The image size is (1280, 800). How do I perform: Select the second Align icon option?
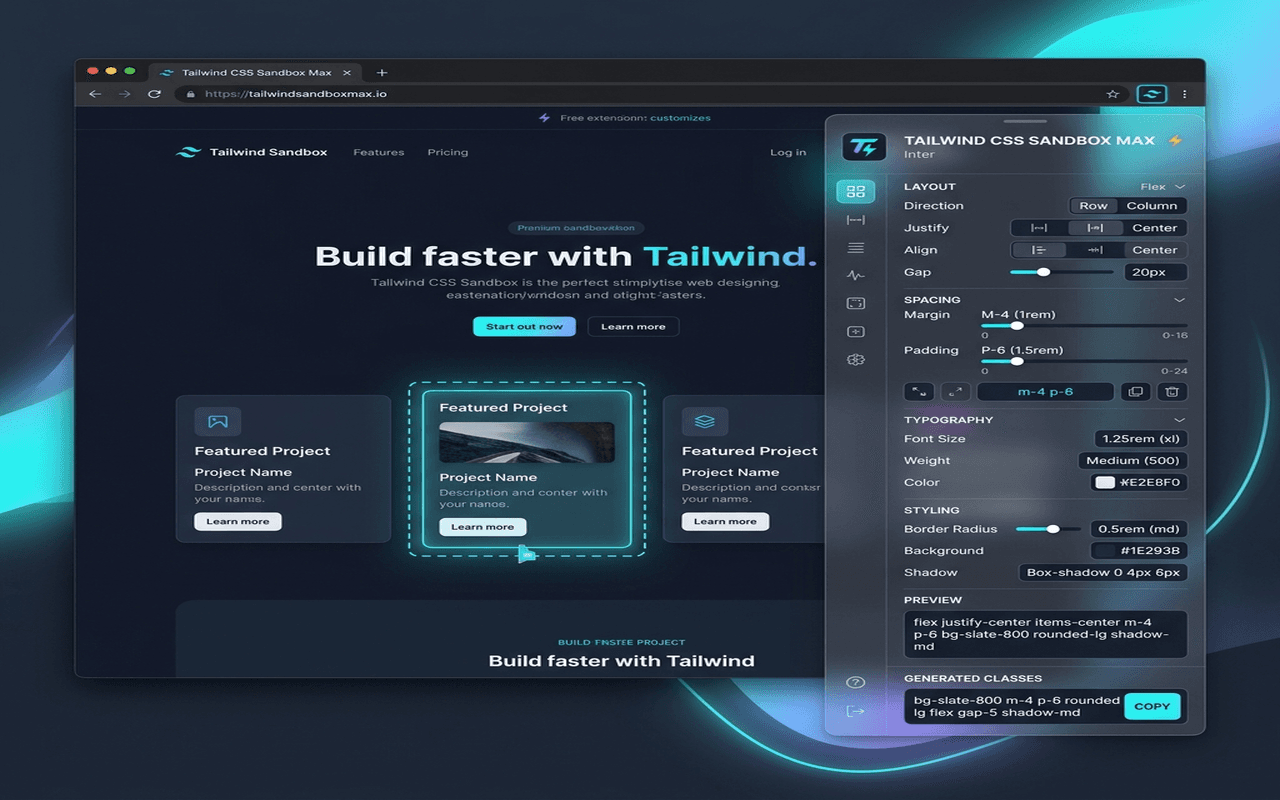coord(1095,250)
